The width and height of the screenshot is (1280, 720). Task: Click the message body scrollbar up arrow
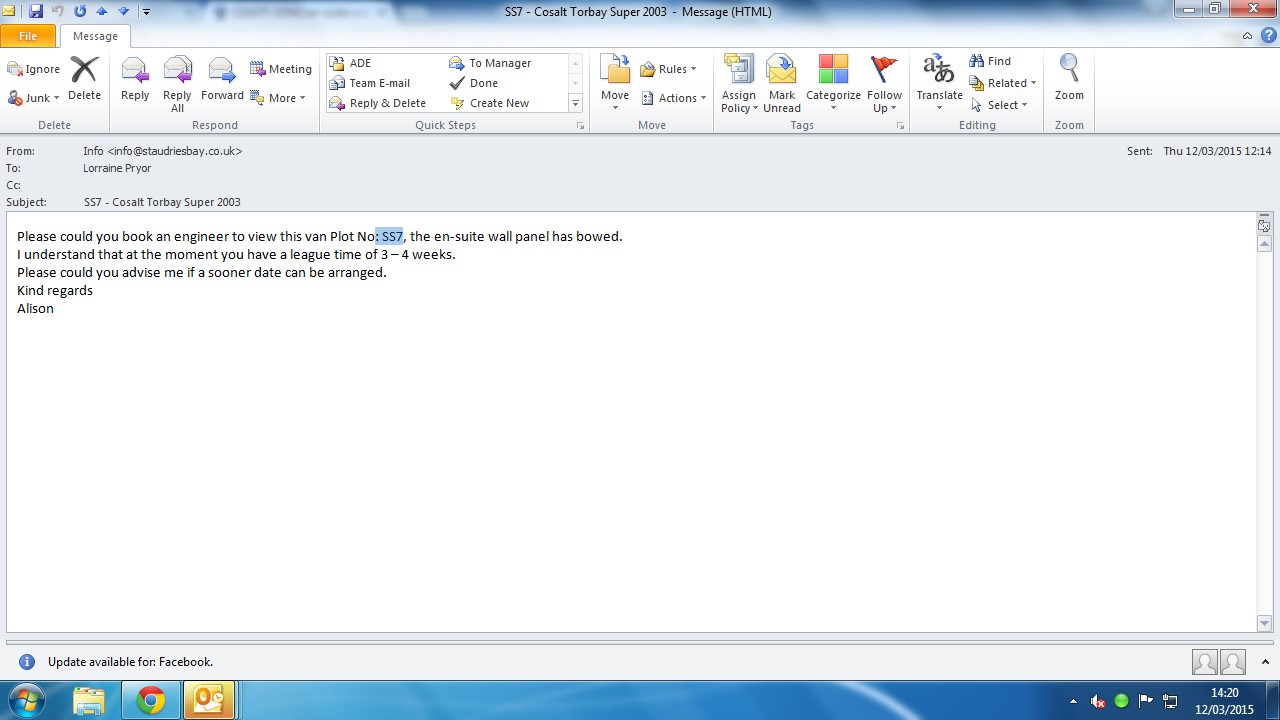click(x=1265, y=244)
